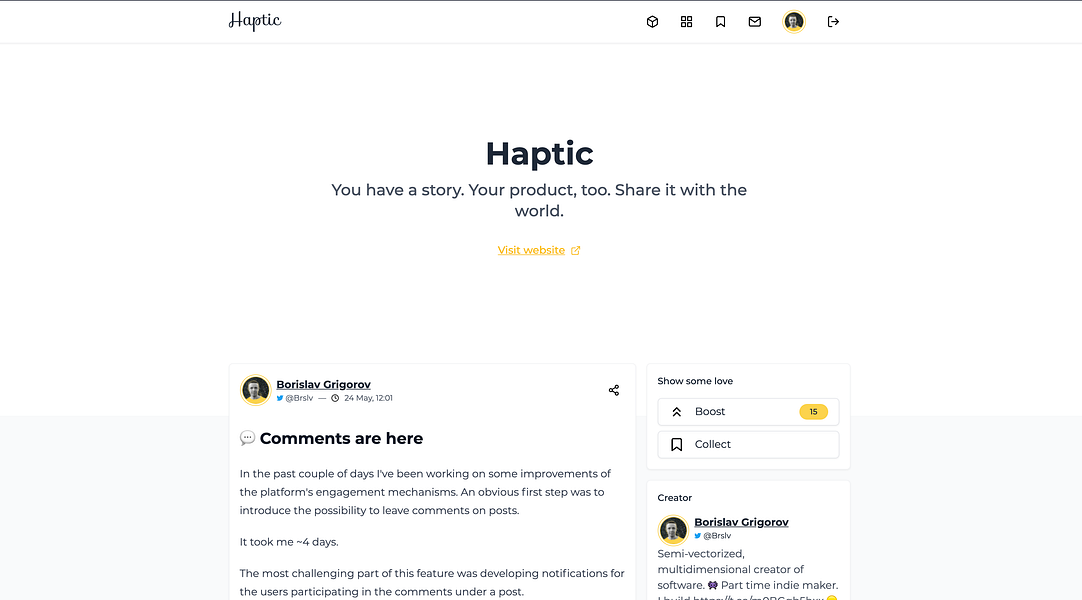Screen dimensions: 1082x600
Task: Click the Show some love heading
Action: pos(695,381)
